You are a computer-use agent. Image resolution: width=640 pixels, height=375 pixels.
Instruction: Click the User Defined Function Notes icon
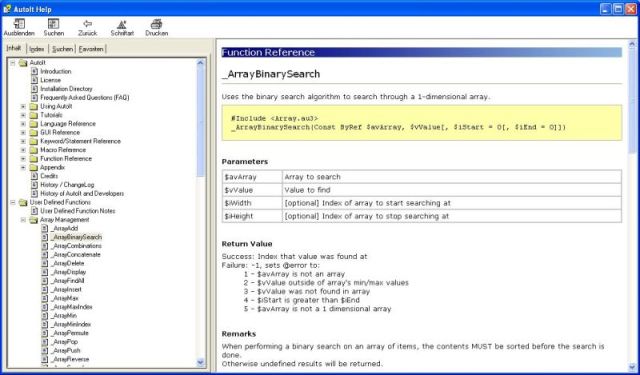[x=34, y=211]
